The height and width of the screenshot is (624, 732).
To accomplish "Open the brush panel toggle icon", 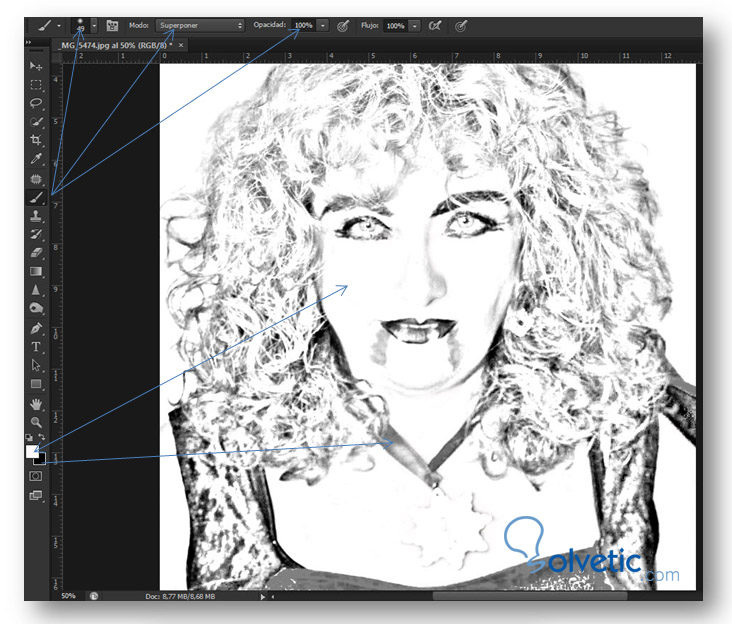I will click(112, 26).
